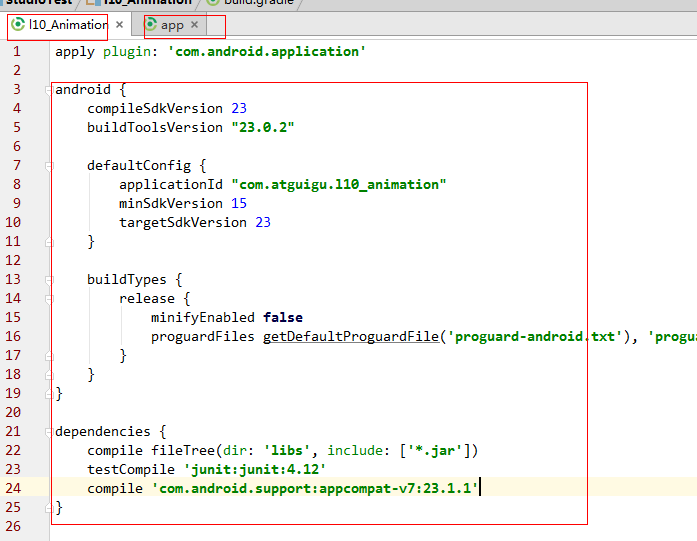Click line number 24 in the gutter
697x541 pixels.
click(13, 488)
